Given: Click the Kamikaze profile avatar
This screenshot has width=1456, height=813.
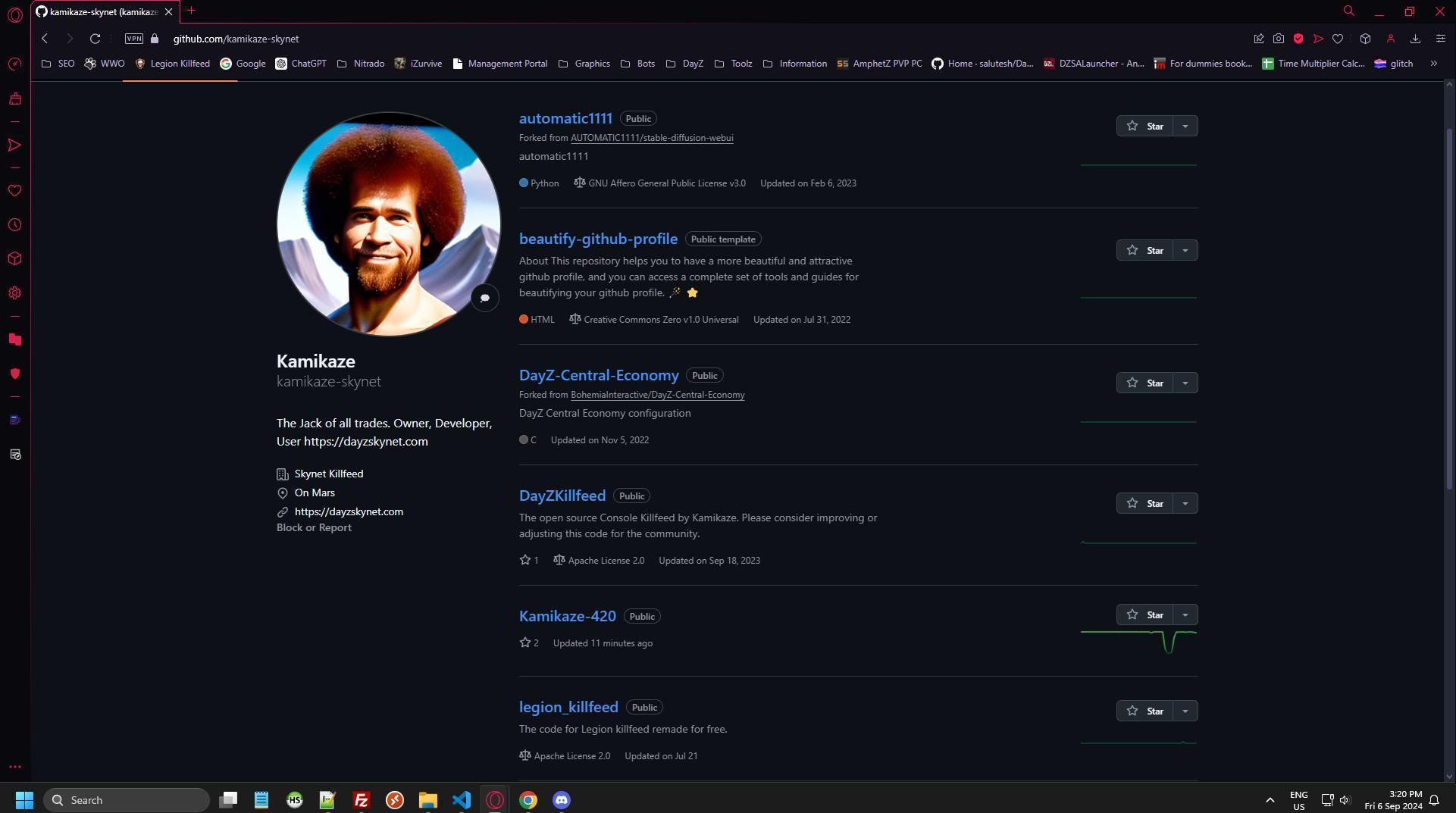Looking at the screenshot, I should click(x=388, y=224).
